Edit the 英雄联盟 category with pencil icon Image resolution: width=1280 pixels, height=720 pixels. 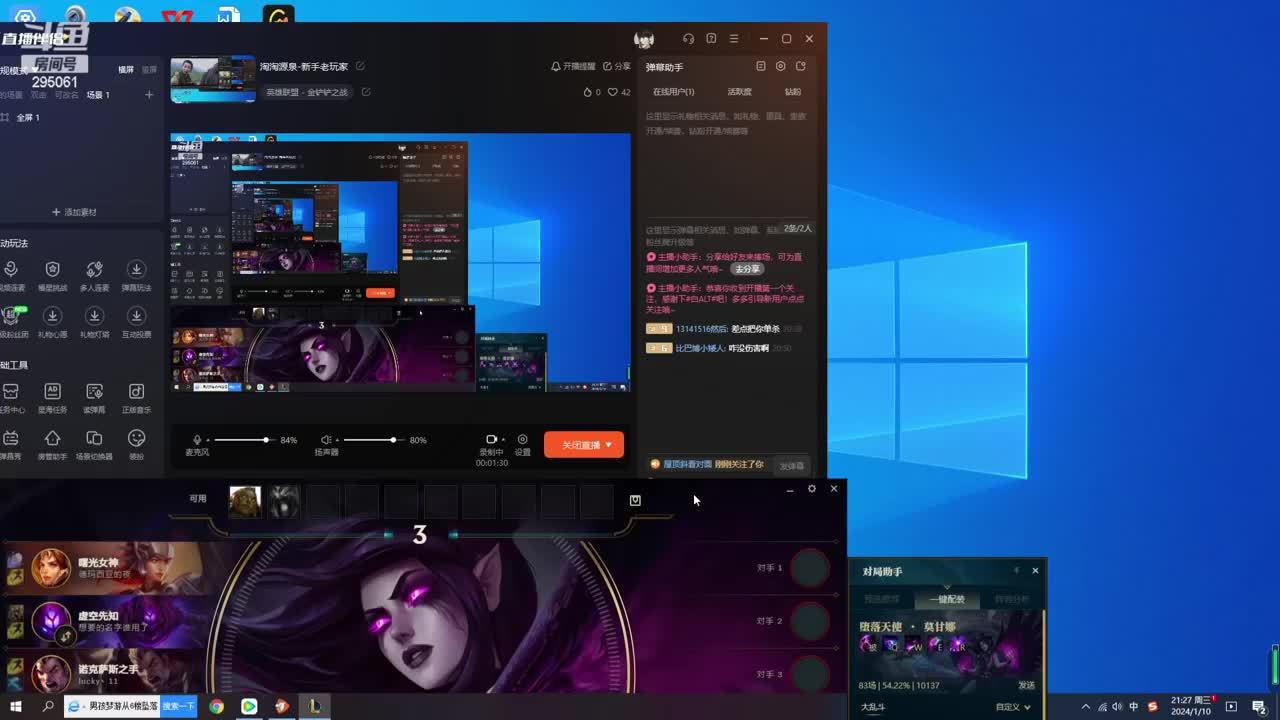[366, 92]
